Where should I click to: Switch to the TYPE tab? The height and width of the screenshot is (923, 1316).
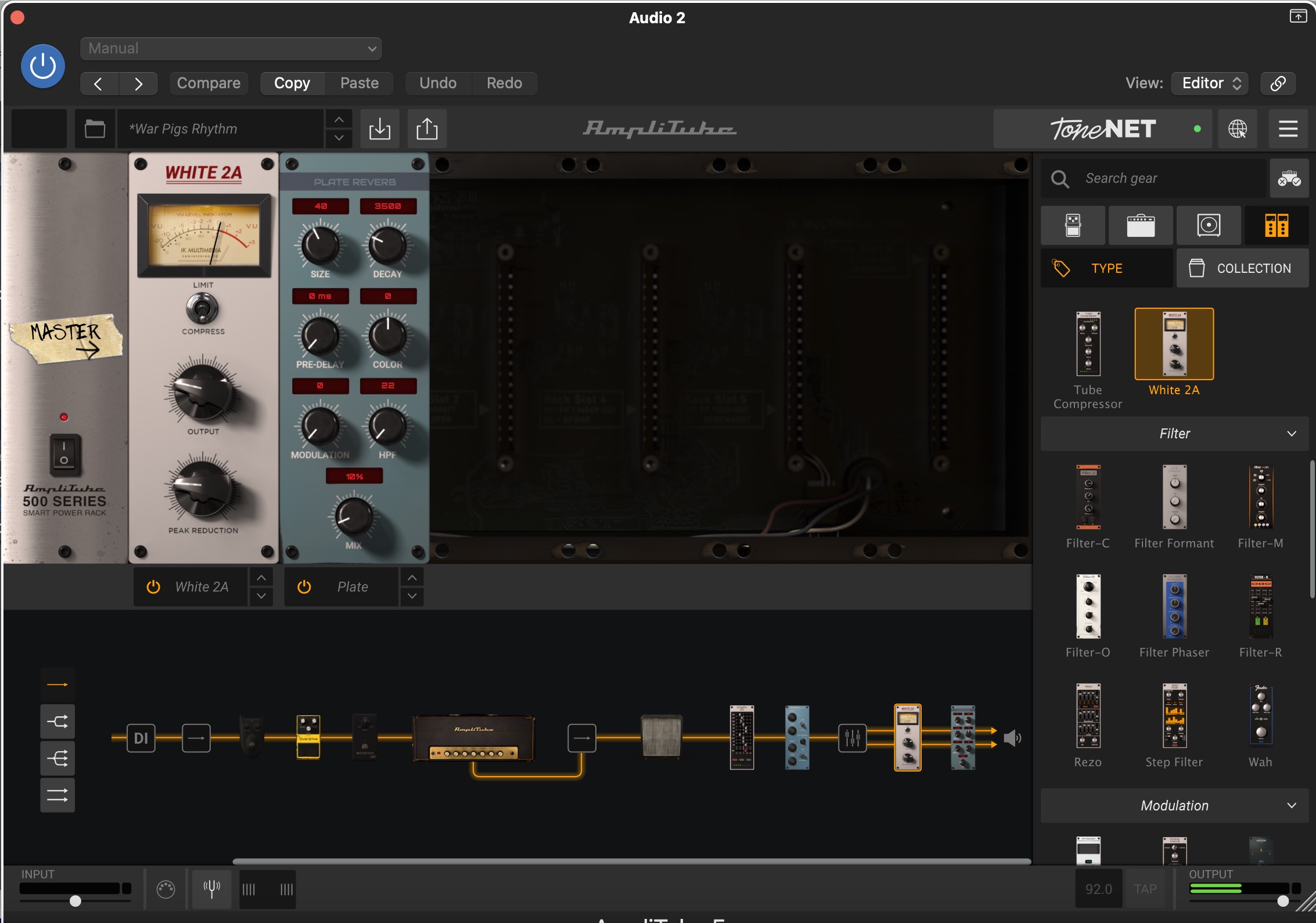[x=1106, y=268]
